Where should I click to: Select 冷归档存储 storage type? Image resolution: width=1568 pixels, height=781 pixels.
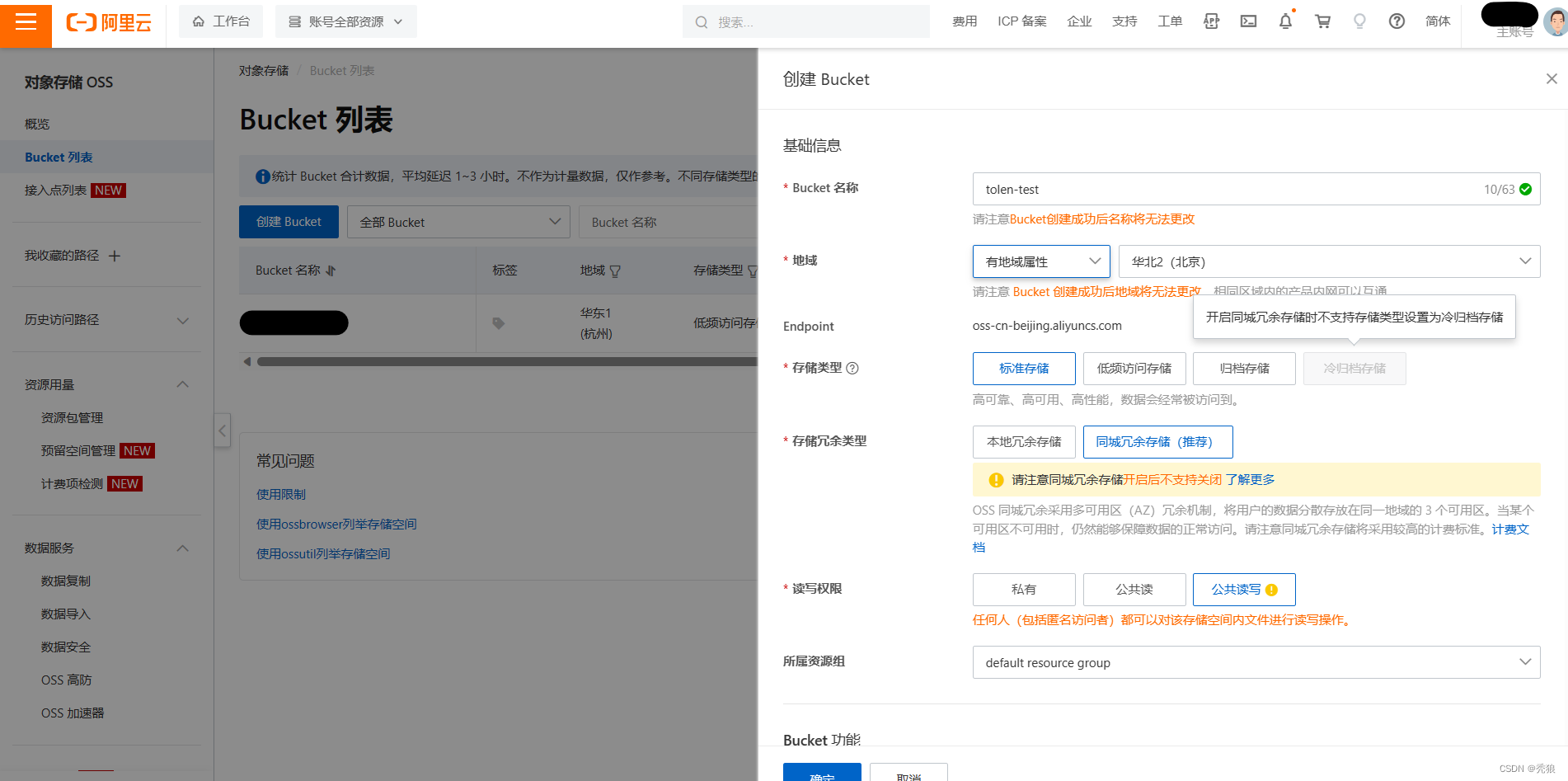coord(1354,369)
